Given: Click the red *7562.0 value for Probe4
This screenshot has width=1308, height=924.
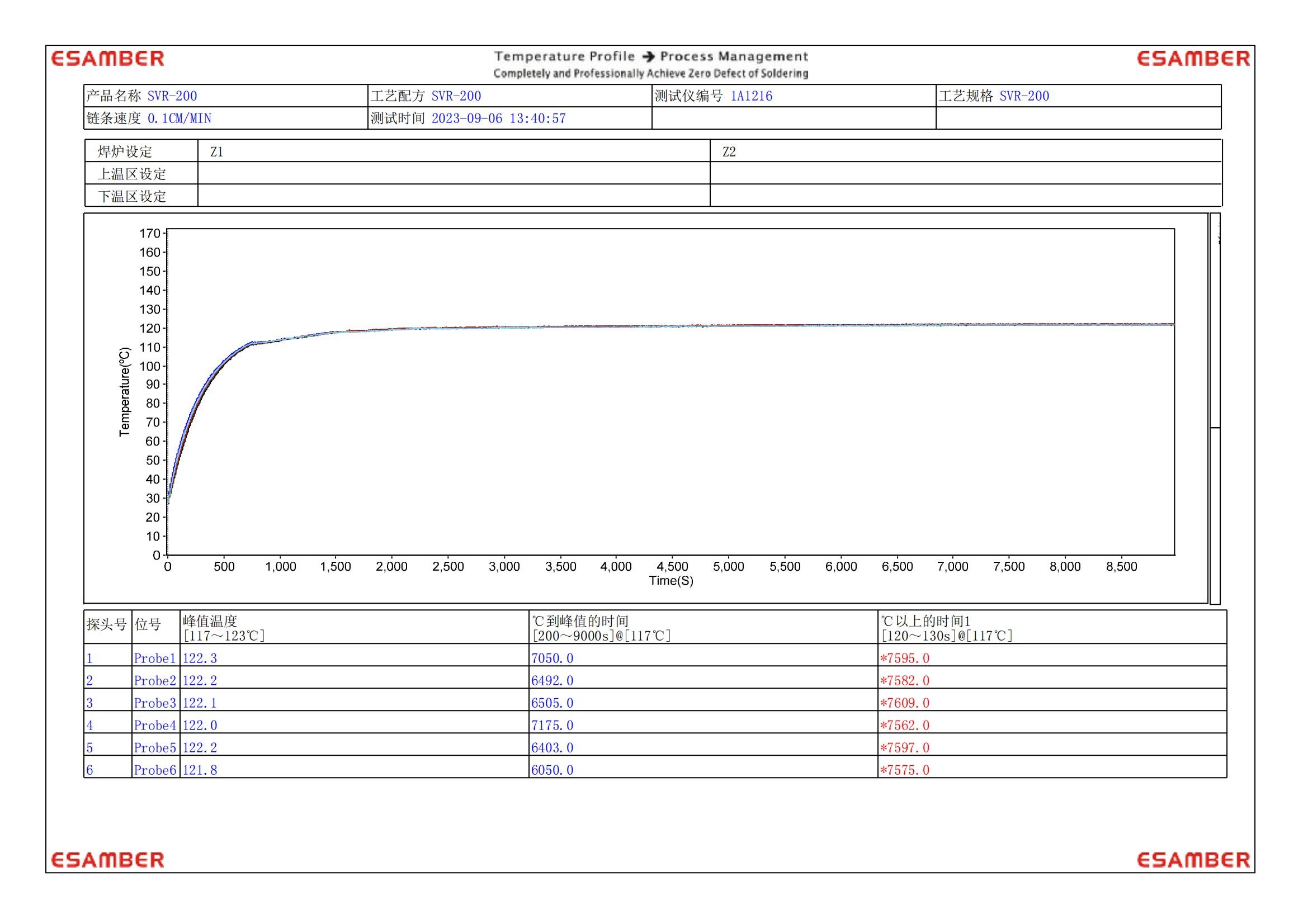Looking at the screenshot, I should pos(905,726).
